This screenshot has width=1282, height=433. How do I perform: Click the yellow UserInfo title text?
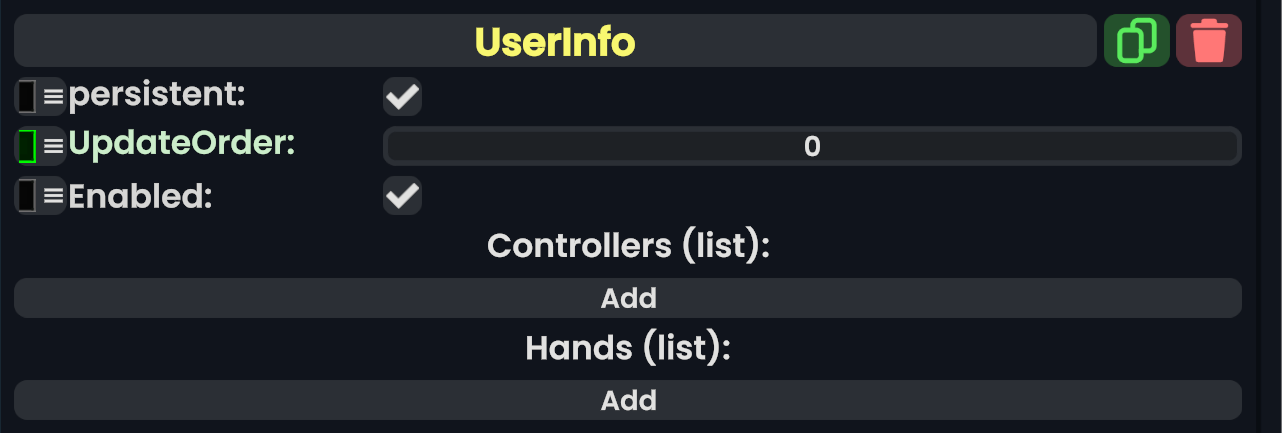555,42
